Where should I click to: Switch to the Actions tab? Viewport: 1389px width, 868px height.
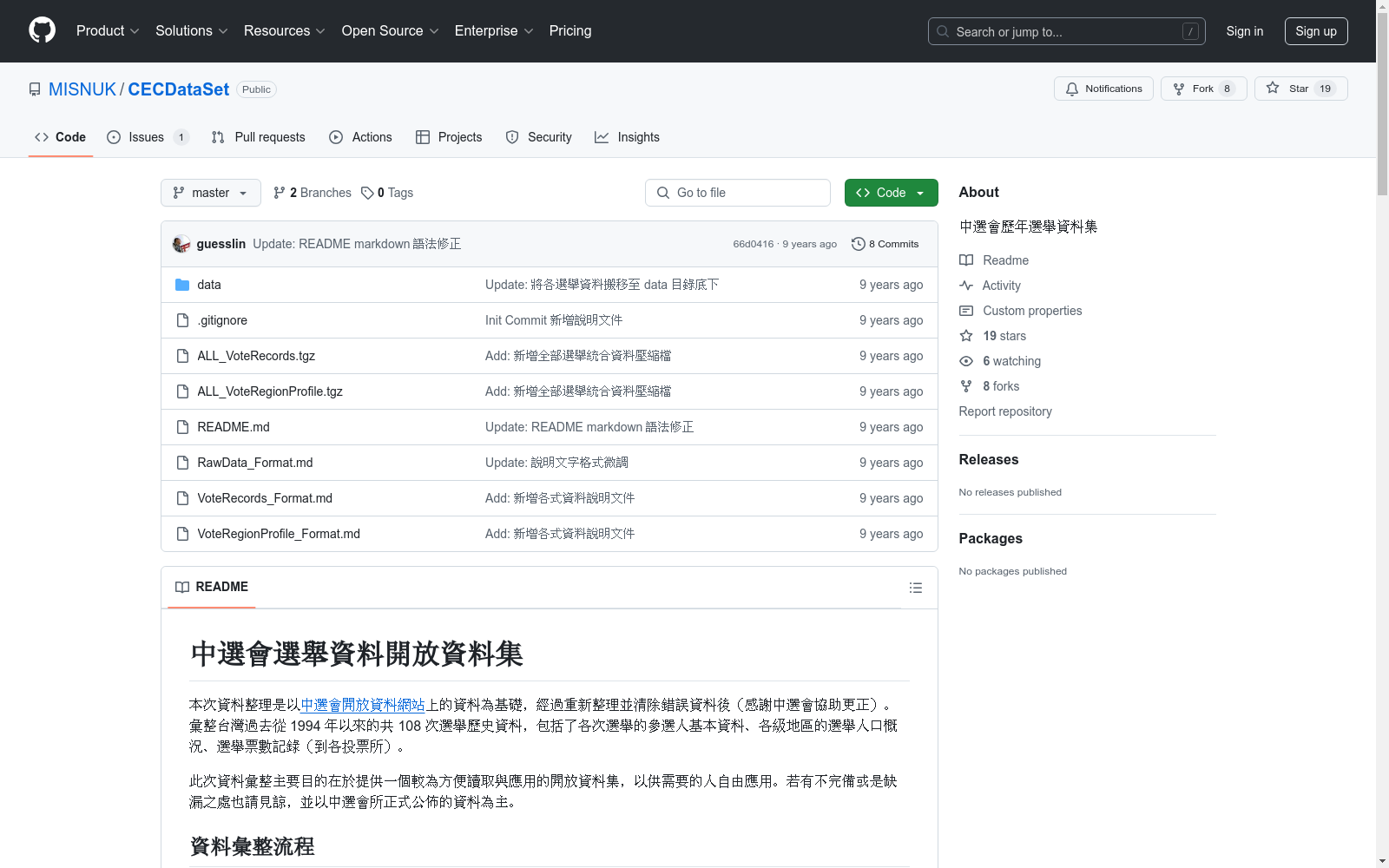pos(361,137)
